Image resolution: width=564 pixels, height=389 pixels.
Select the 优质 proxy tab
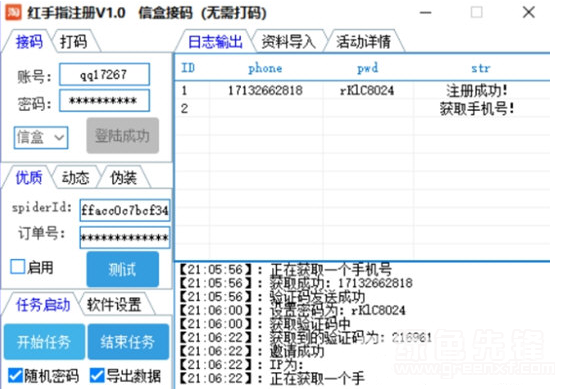coord(29,177)
